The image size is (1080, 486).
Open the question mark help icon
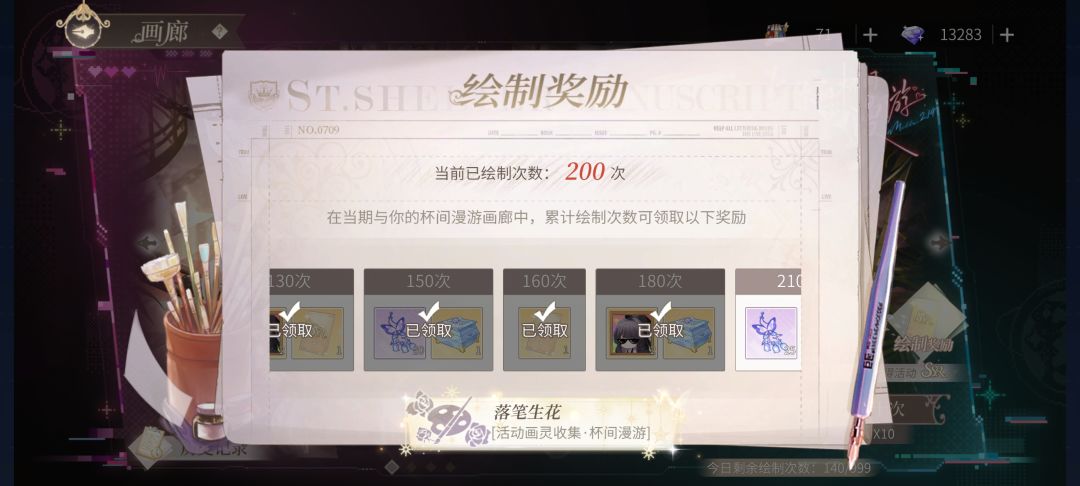point(219,31)
